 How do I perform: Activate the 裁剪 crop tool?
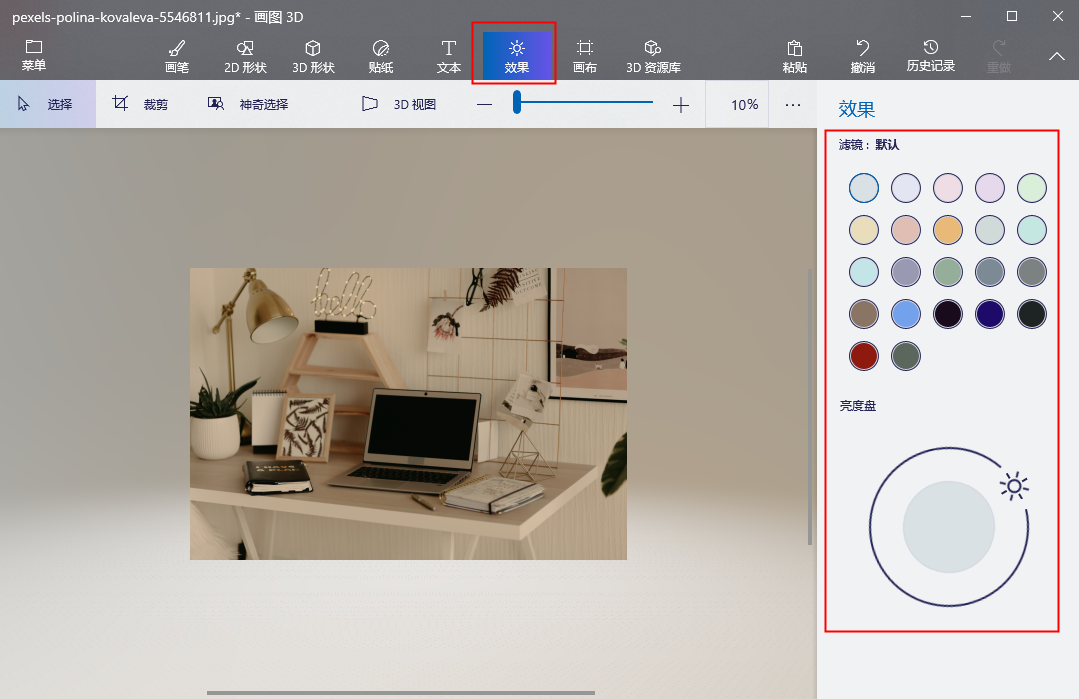[140, 104]
